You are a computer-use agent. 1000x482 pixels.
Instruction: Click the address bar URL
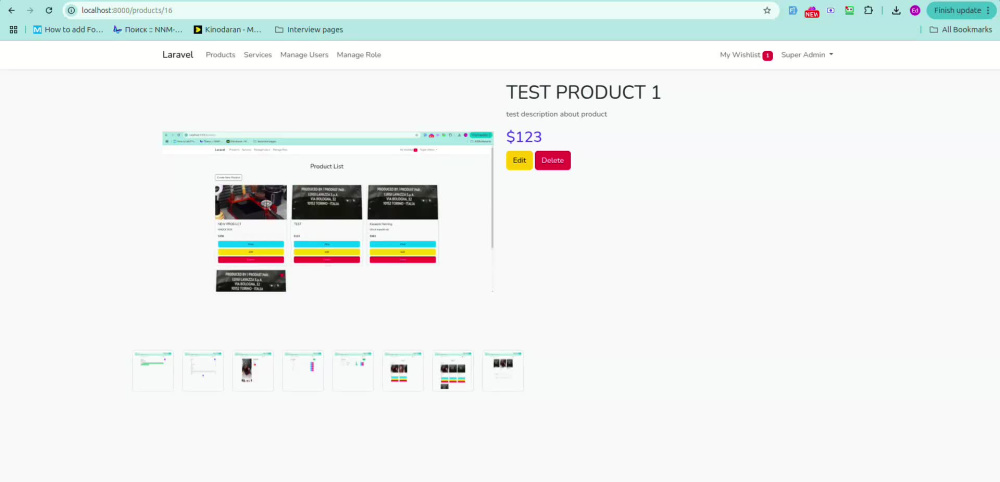click(127, 10)
